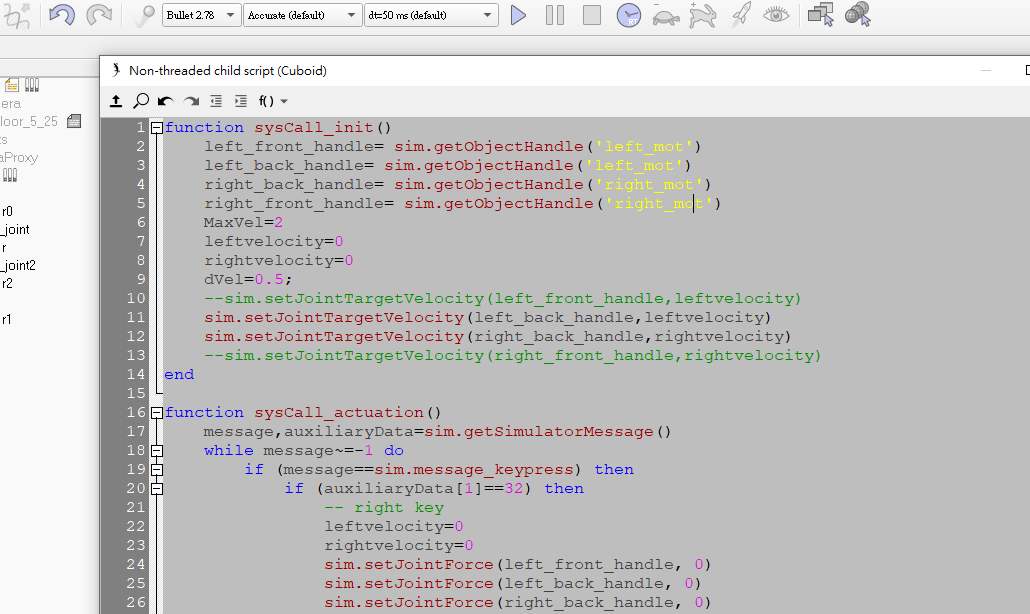Open the dt=50 ms time step dropdown
The height and width of the screenshot is (614, 1030).
(x=430, y=15)
